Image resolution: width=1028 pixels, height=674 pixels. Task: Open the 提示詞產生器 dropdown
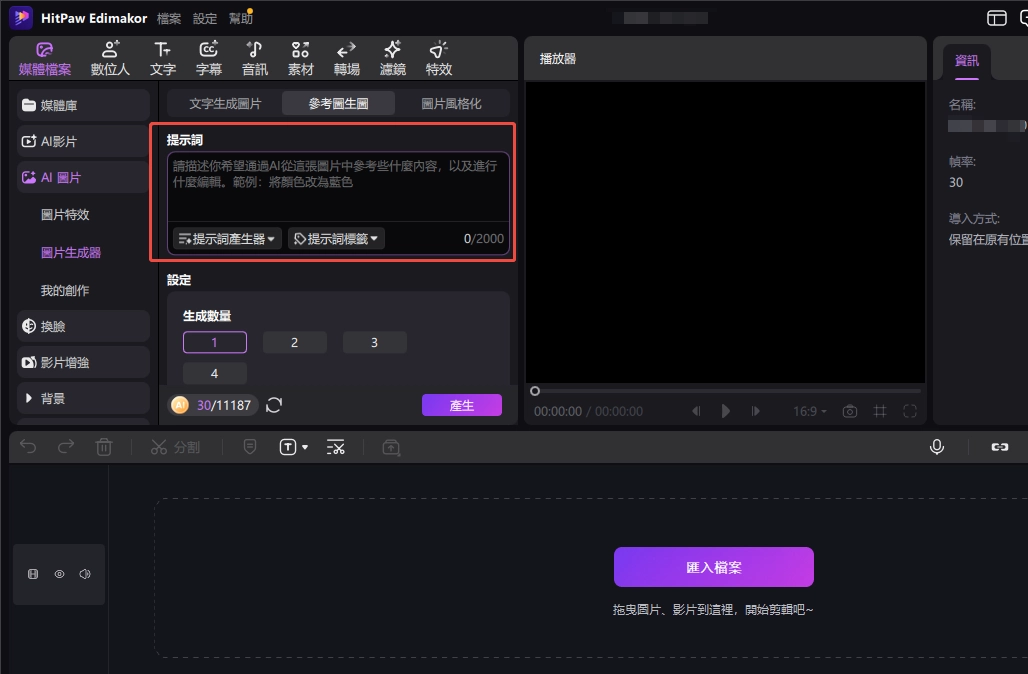tap(226, 238)
